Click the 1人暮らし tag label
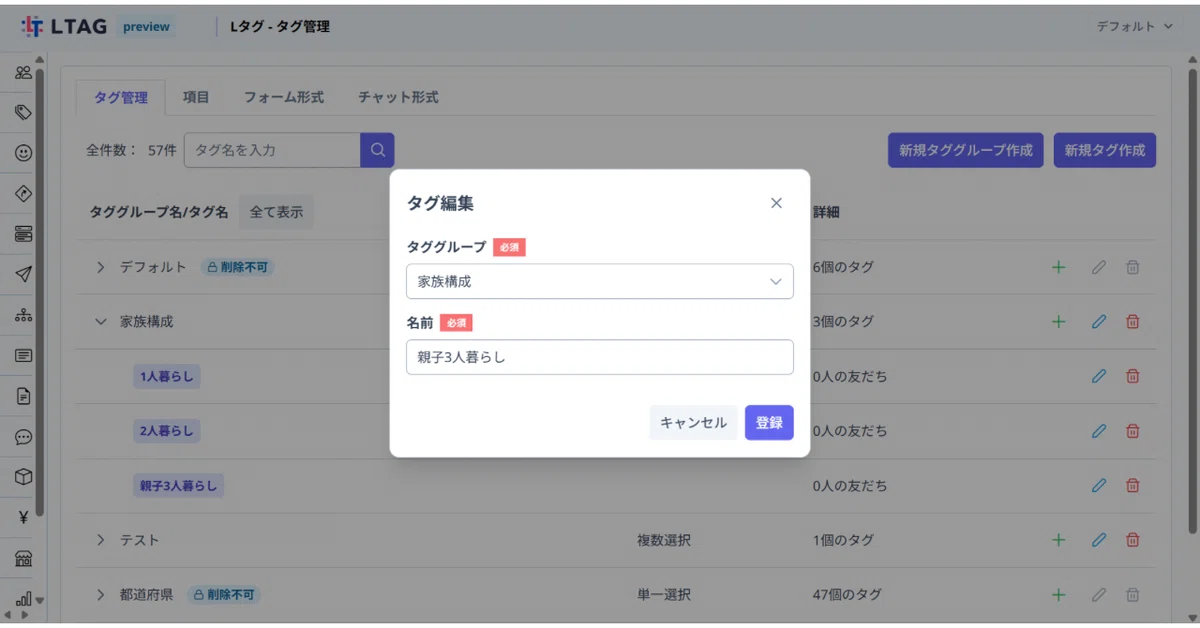 coord(167,376)
